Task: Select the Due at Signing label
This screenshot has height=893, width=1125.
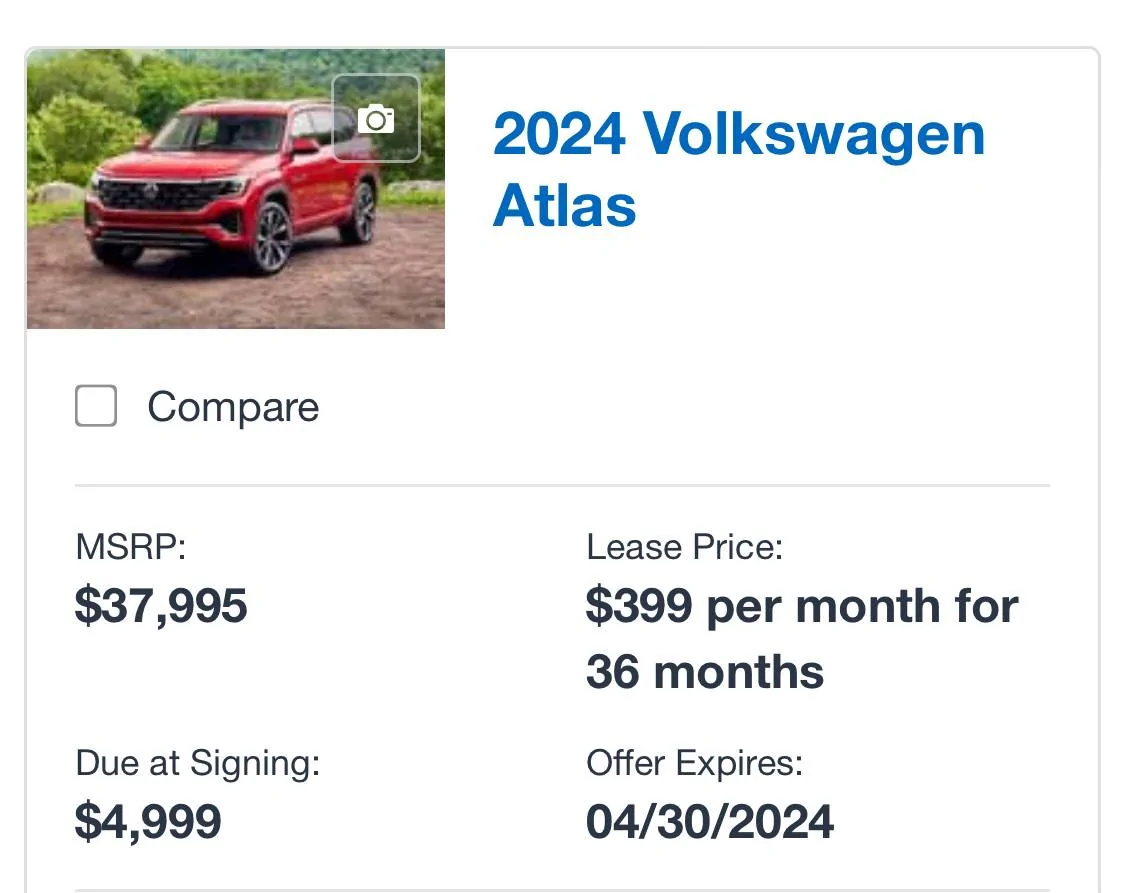Action: (197, 763)
